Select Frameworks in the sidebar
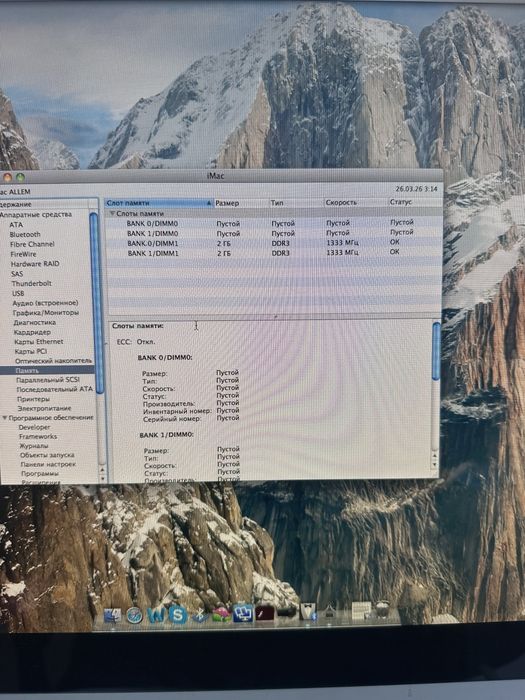 [x=38, y=437]
